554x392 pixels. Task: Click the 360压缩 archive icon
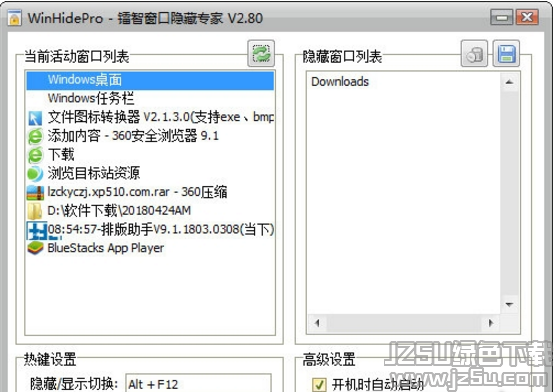35,193
